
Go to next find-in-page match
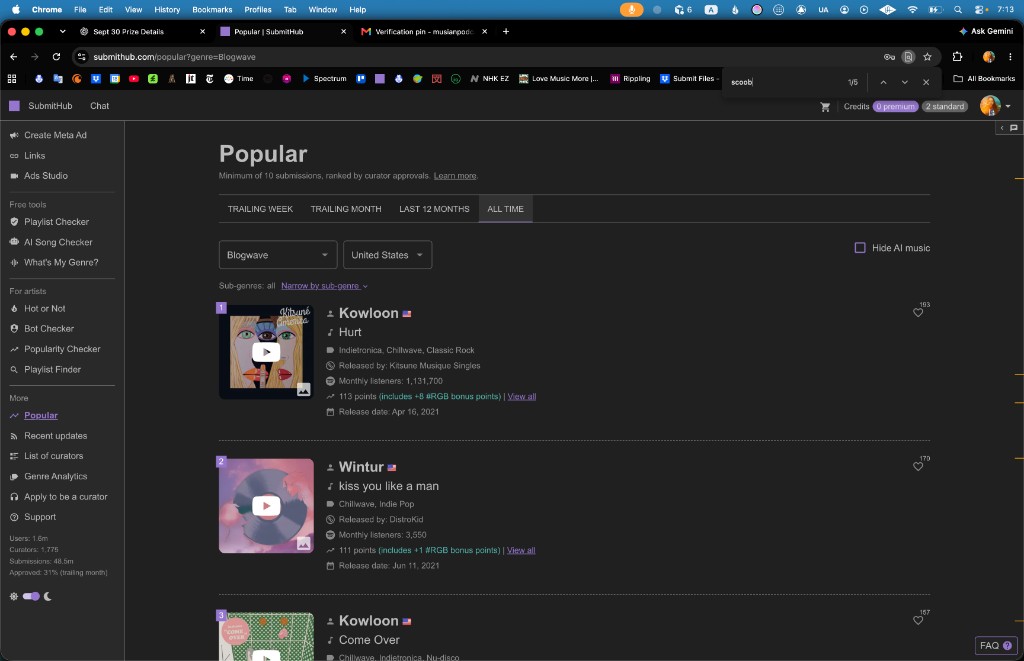tap(904, 82)
